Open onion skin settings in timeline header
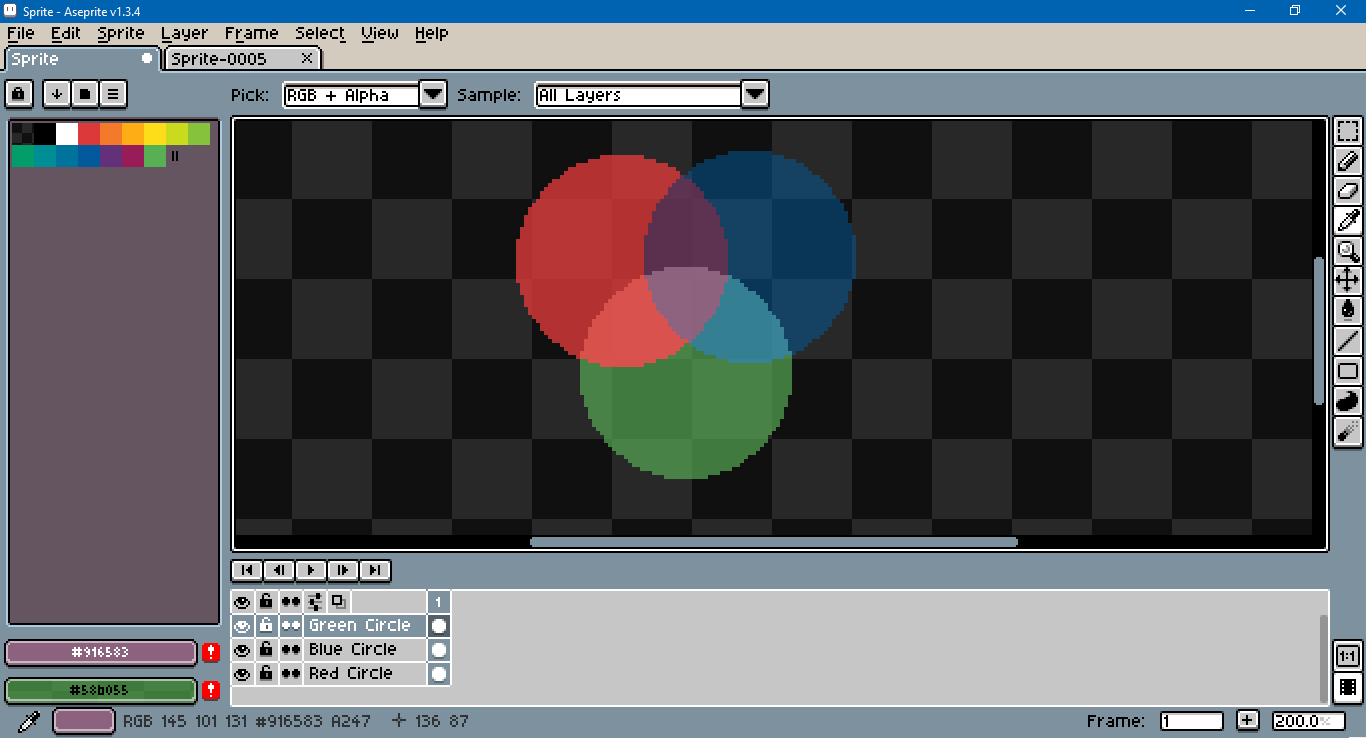Viewport: 1366px width, 738px height. pos(315,601)
